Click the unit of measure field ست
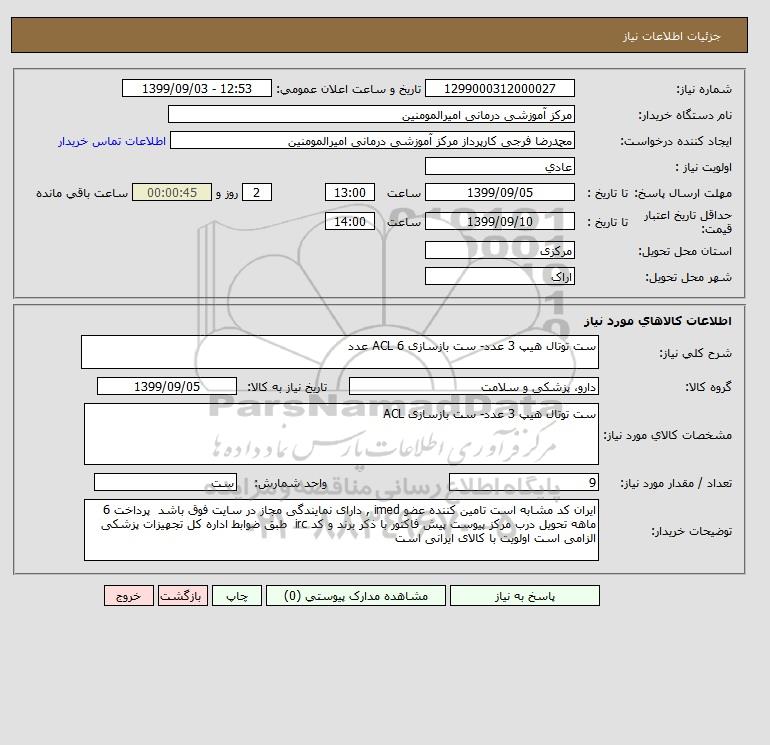This screenshot has width=770, height=745. pos(165,483)
